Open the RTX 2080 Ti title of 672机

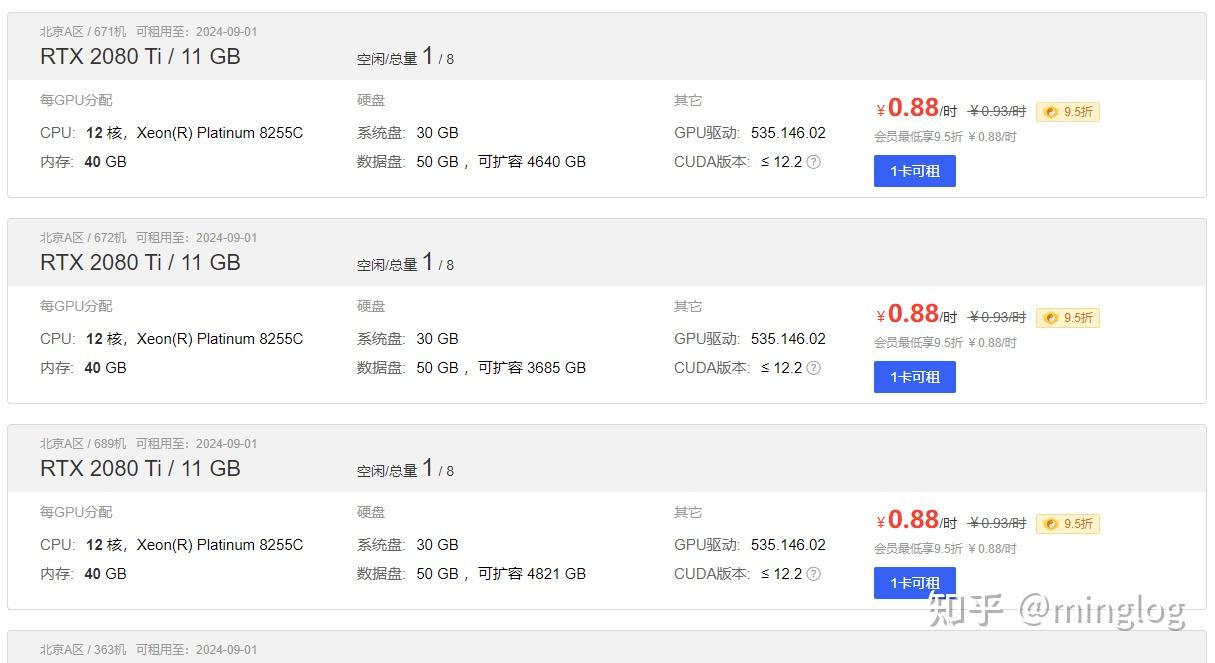tap(140, 262)
